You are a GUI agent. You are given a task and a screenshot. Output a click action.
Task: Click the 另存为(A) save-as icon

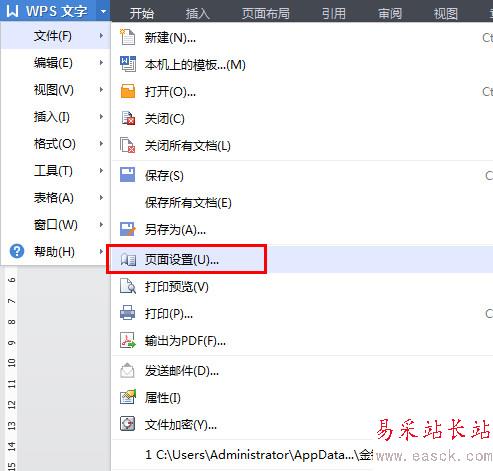tap(128, 229)
